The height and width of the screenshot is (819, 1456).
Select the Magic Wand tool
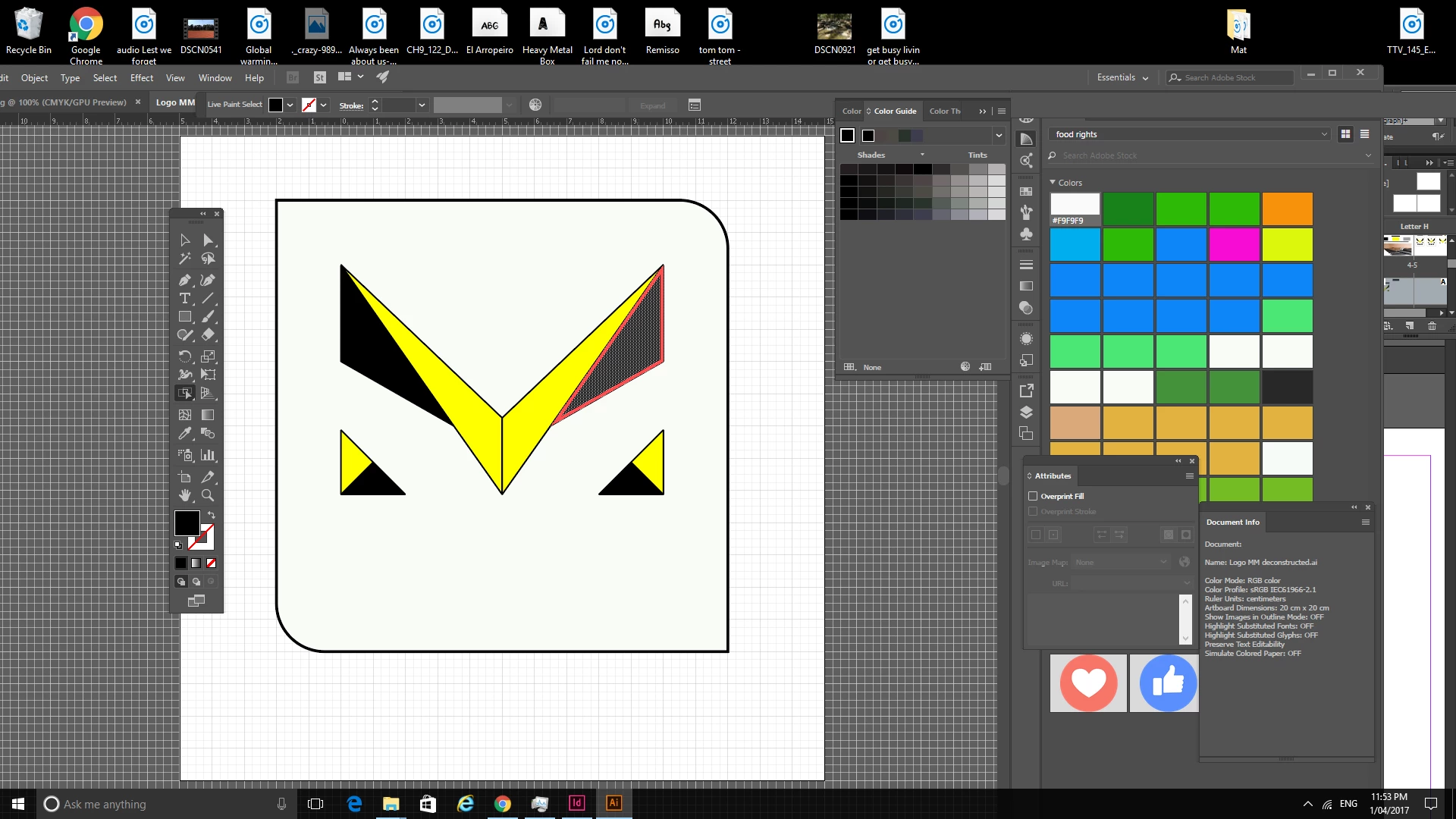click(x=184, y=259)
